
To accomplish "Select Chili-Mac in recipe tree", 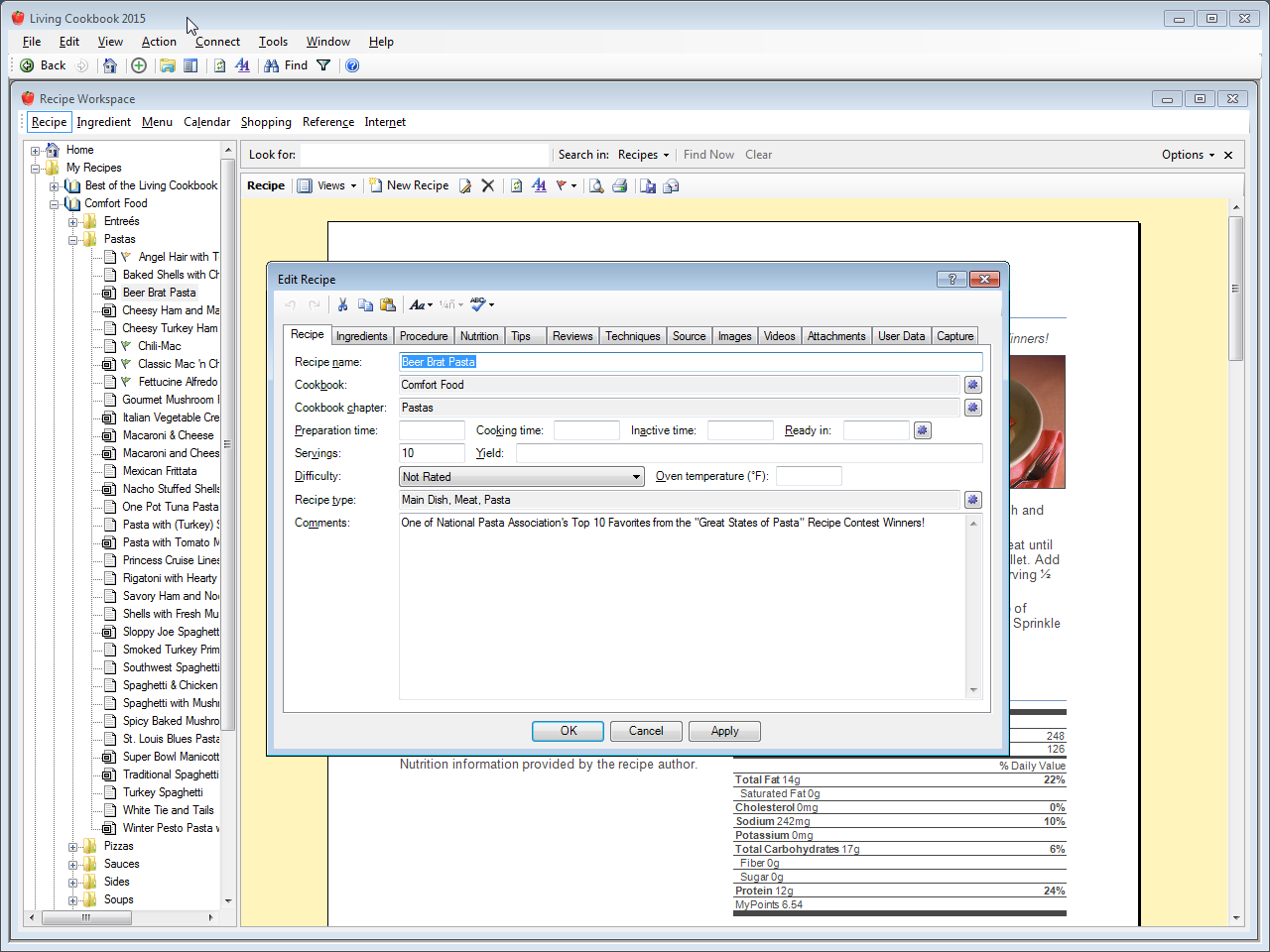I will pos(159,346).
